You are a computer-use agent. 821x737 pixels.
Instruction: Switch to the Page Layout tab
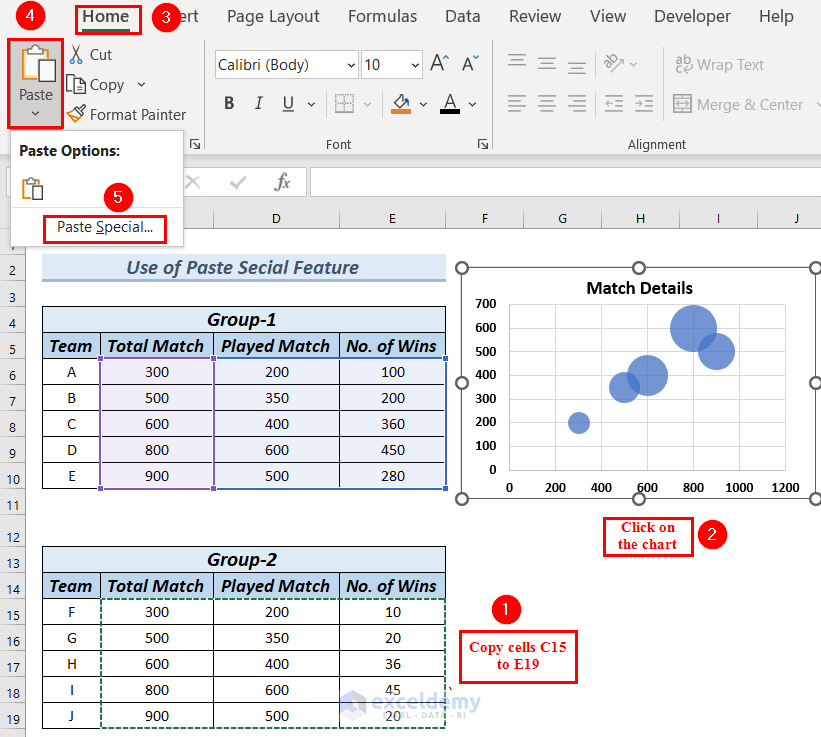coord(273,16)
